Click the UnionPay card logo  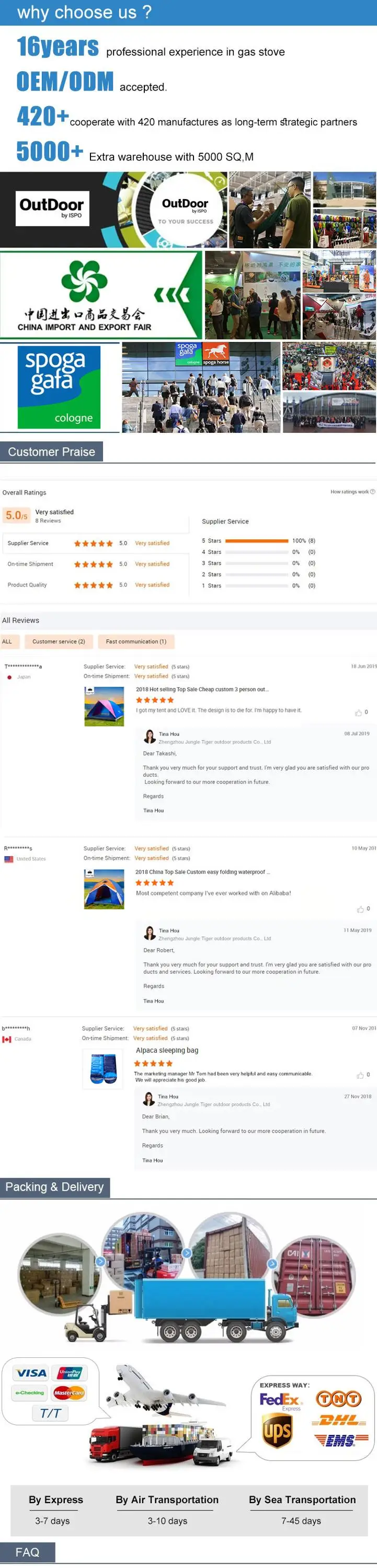click(x=70, y=1373)
